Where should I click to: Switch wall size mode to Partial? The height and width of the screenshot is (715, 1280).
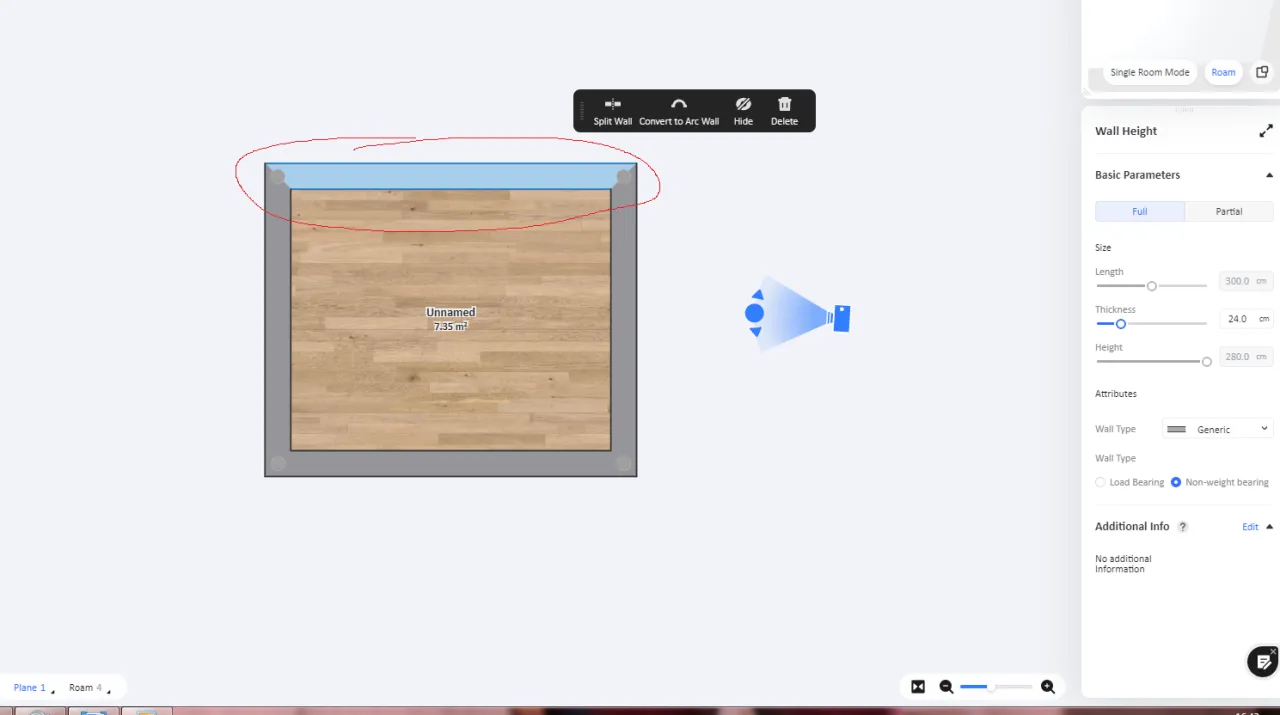point(1229,211)
